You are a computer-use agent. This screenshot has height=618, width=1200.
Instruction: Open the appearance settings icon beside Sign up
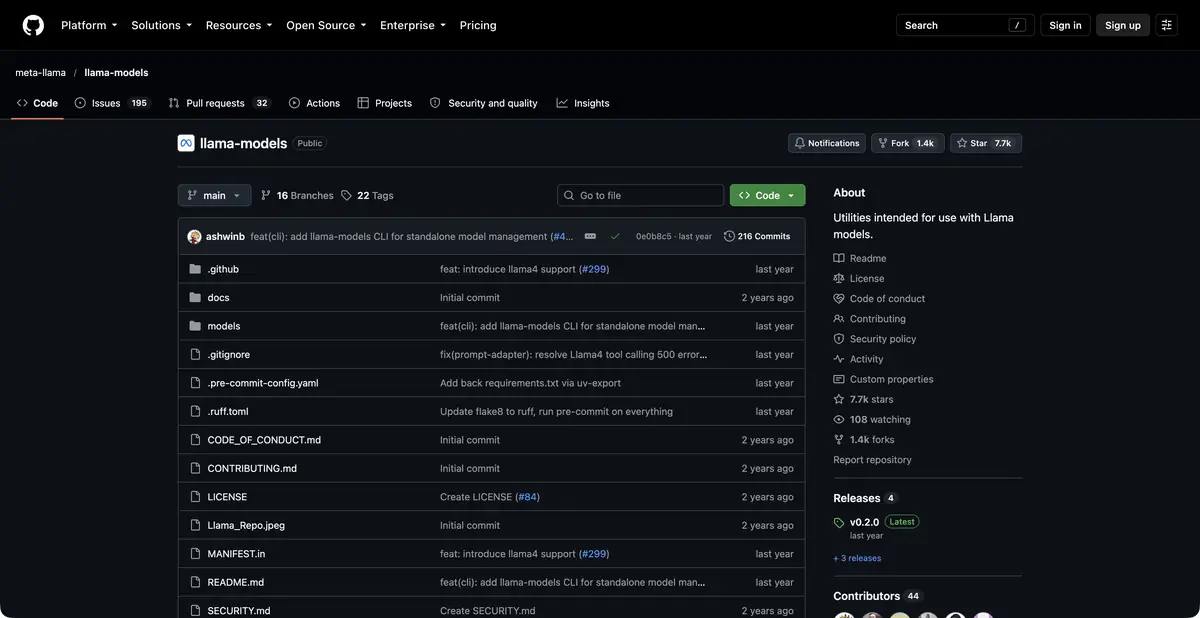pos(1166,25)
